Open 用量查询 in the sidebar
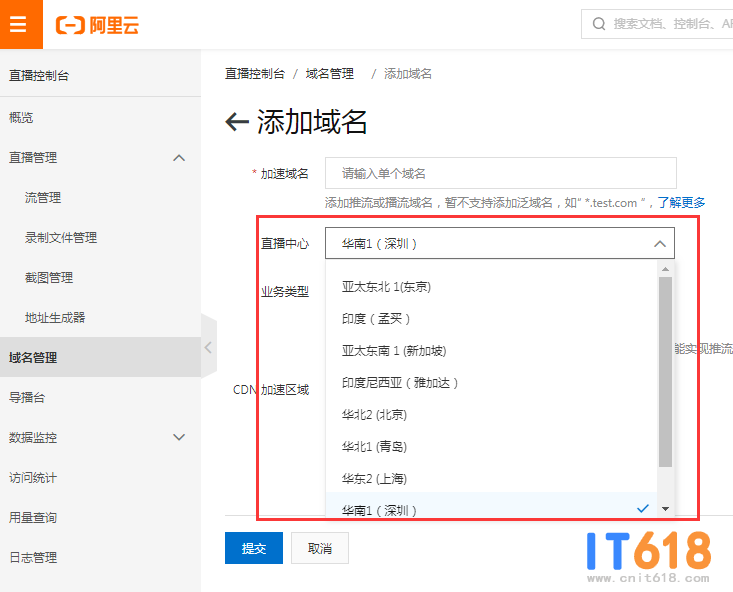 pos(101,518)
